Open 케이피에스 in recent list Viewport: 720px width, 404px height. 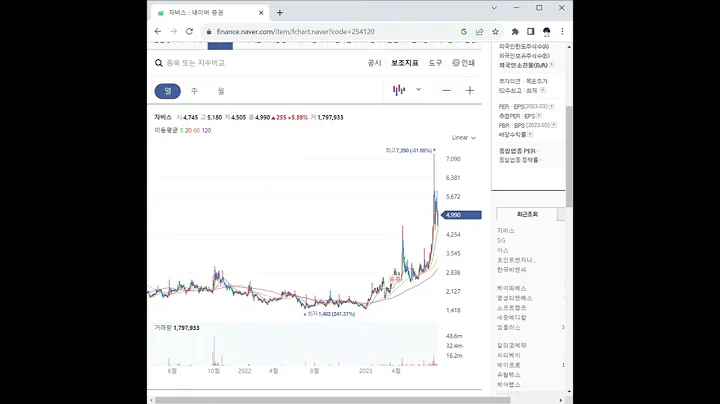click(x=512, y=288)
